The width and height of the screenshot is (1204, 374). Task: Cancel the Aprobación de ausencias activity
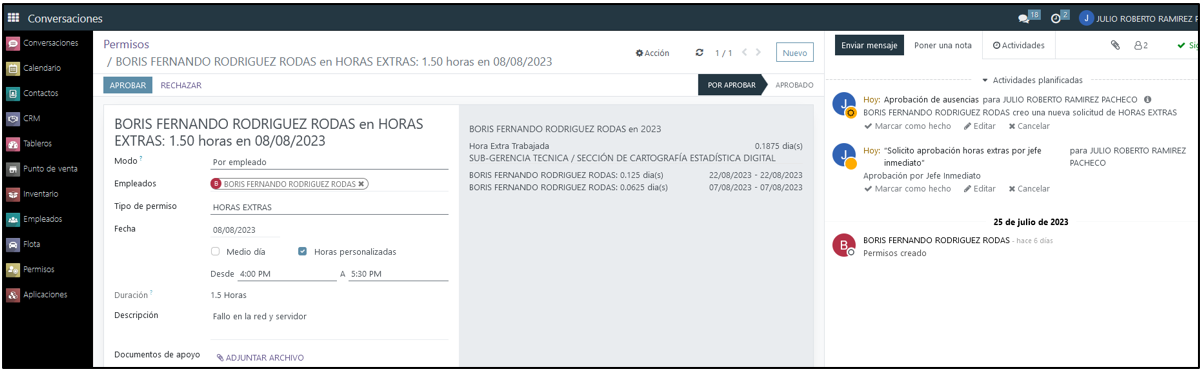click(x=1029, y=126)
